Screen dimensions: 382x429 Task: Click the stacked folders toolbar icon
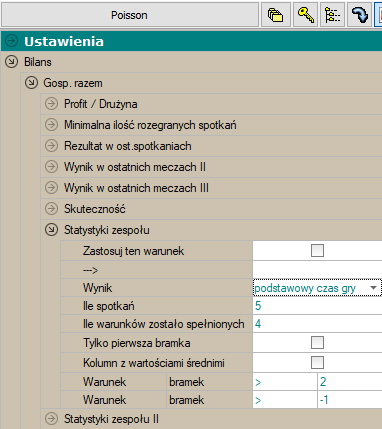click(x=276, y=15)
